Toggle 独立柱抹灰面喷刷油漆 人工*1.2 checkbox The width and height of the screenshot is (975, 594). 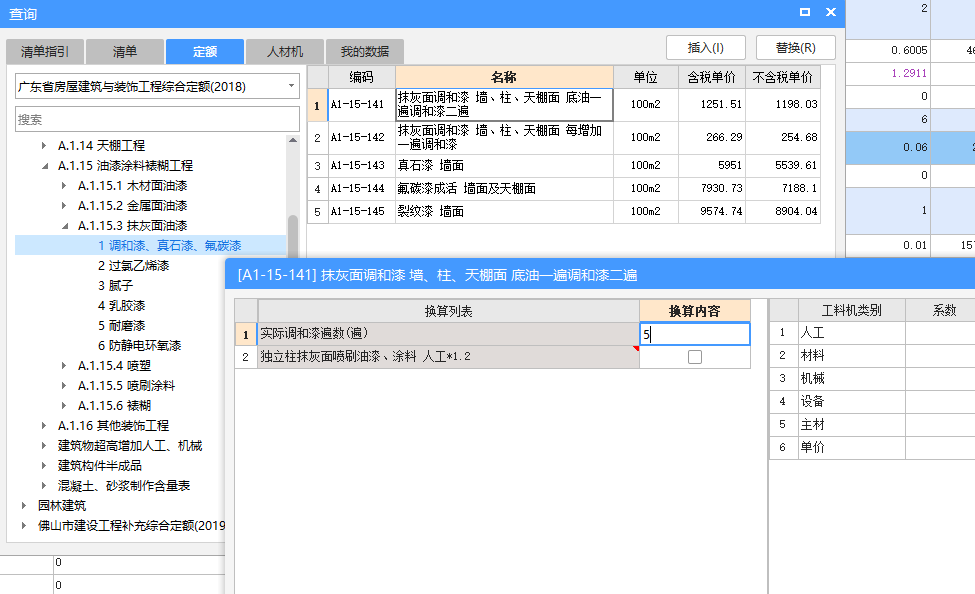tap(695, 357)
